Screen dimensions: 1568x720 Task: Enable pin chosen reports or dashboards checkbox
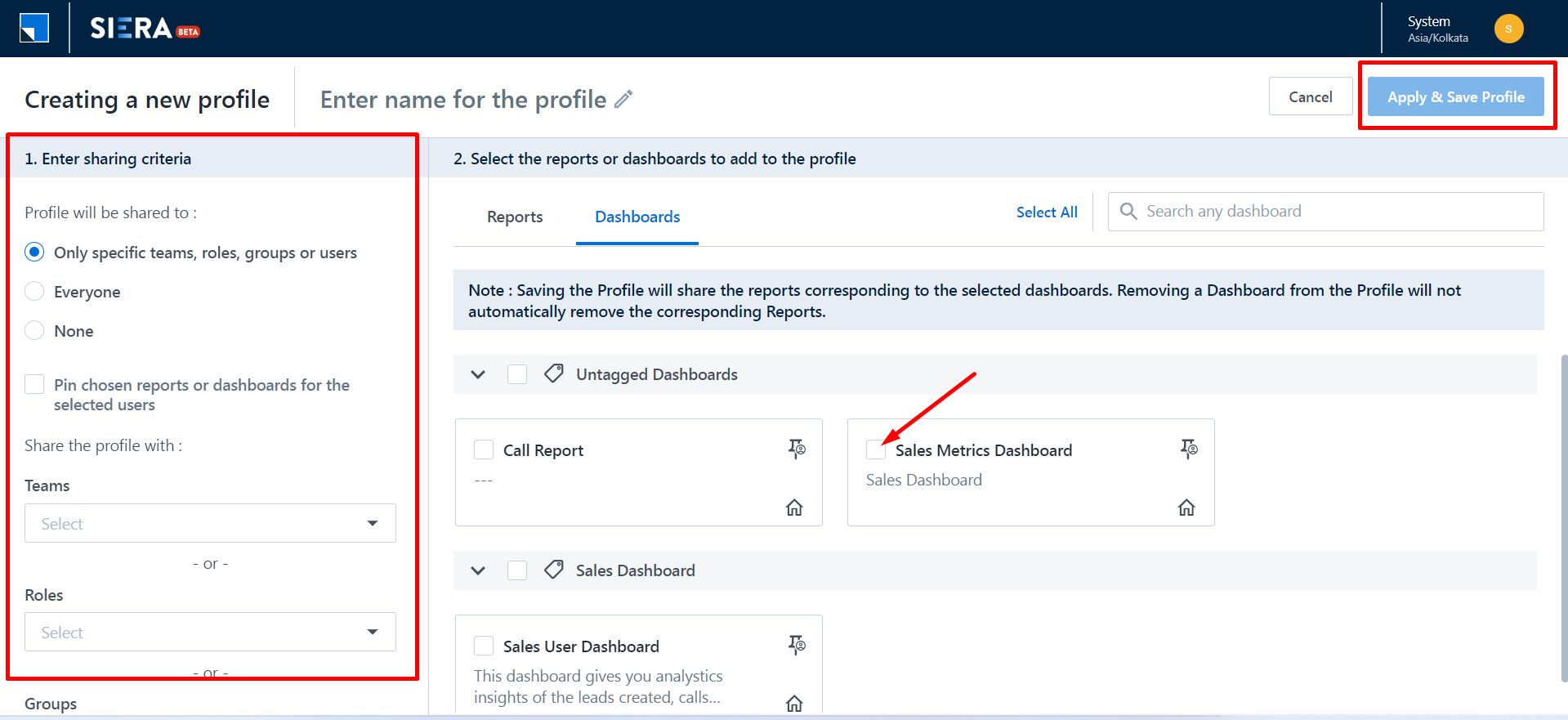coord(34,384)
